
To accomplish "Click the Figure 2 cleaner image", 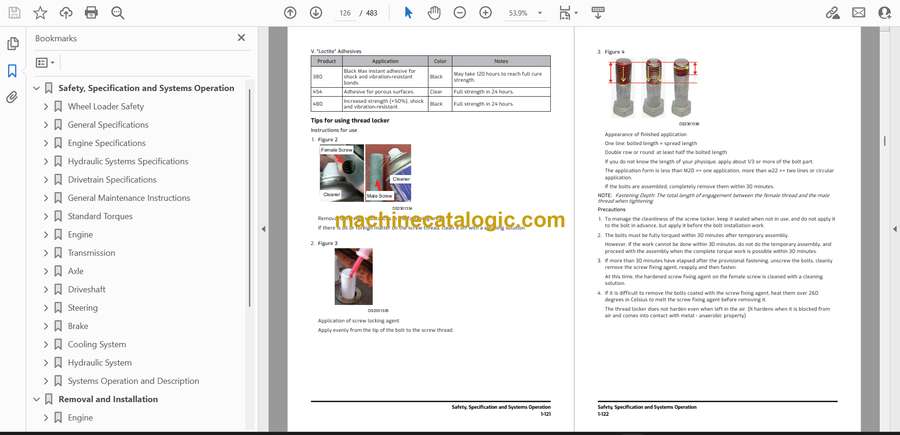I will click(x=365, y=173).
